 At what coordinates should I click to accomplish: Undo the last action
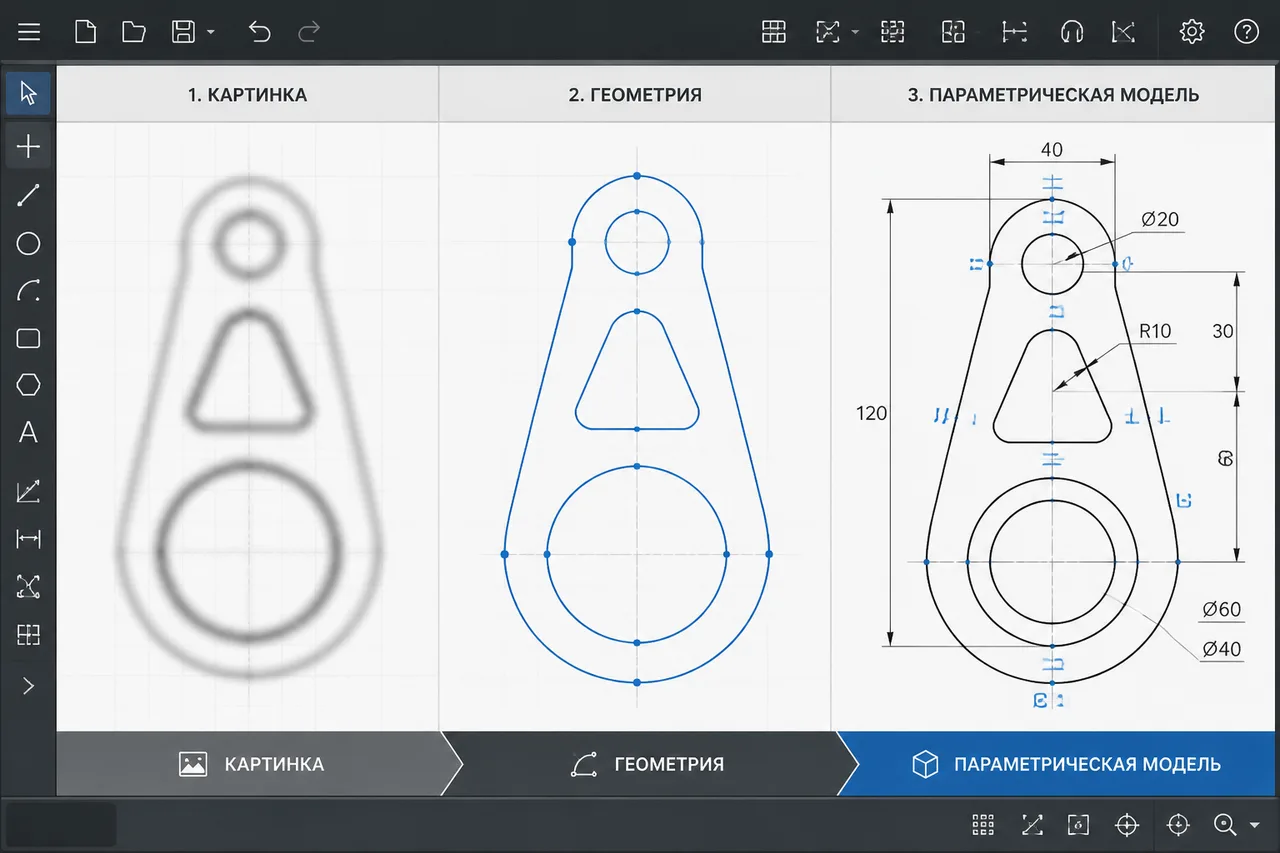259,32
